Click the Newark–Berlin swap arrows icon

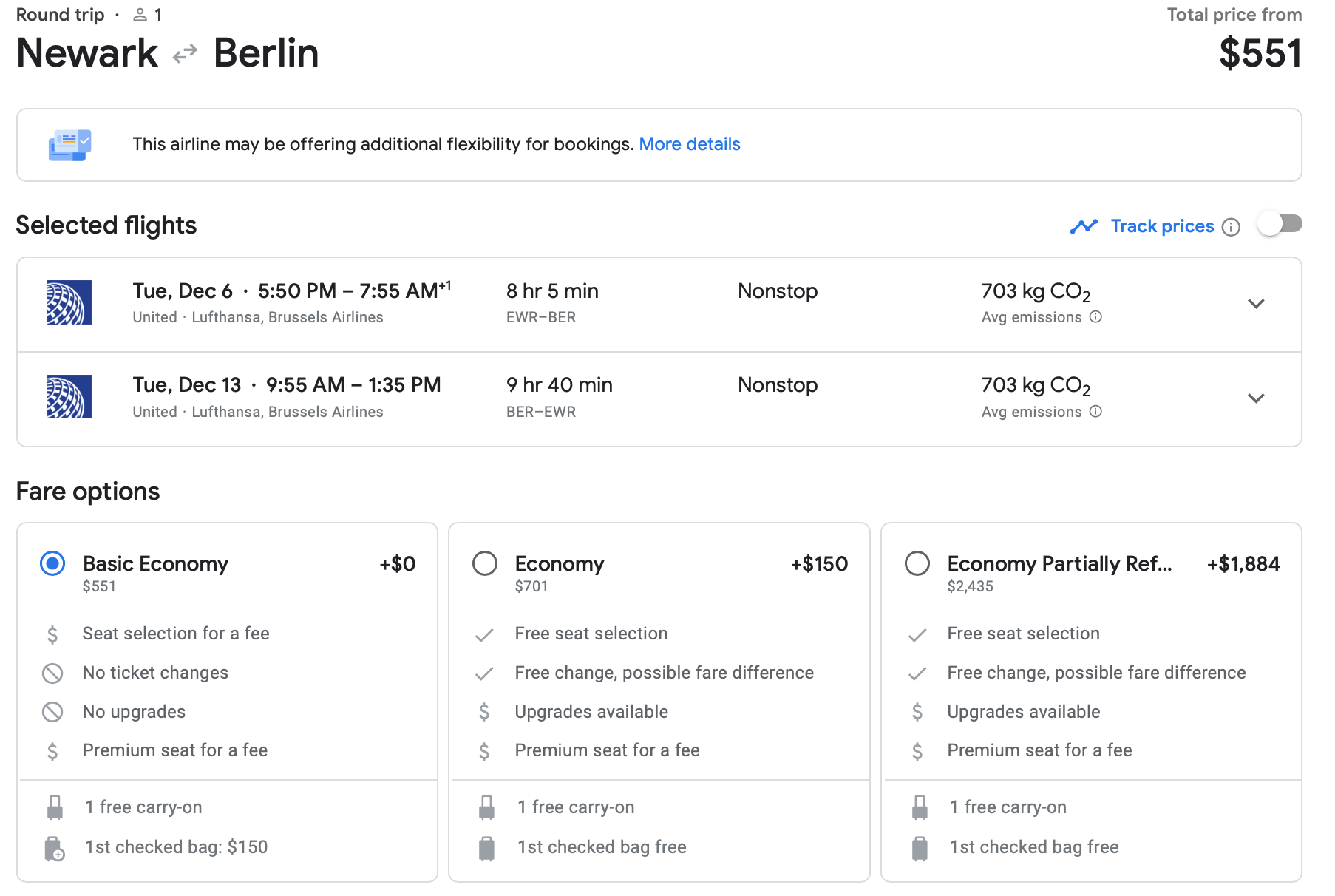[185, 54]
